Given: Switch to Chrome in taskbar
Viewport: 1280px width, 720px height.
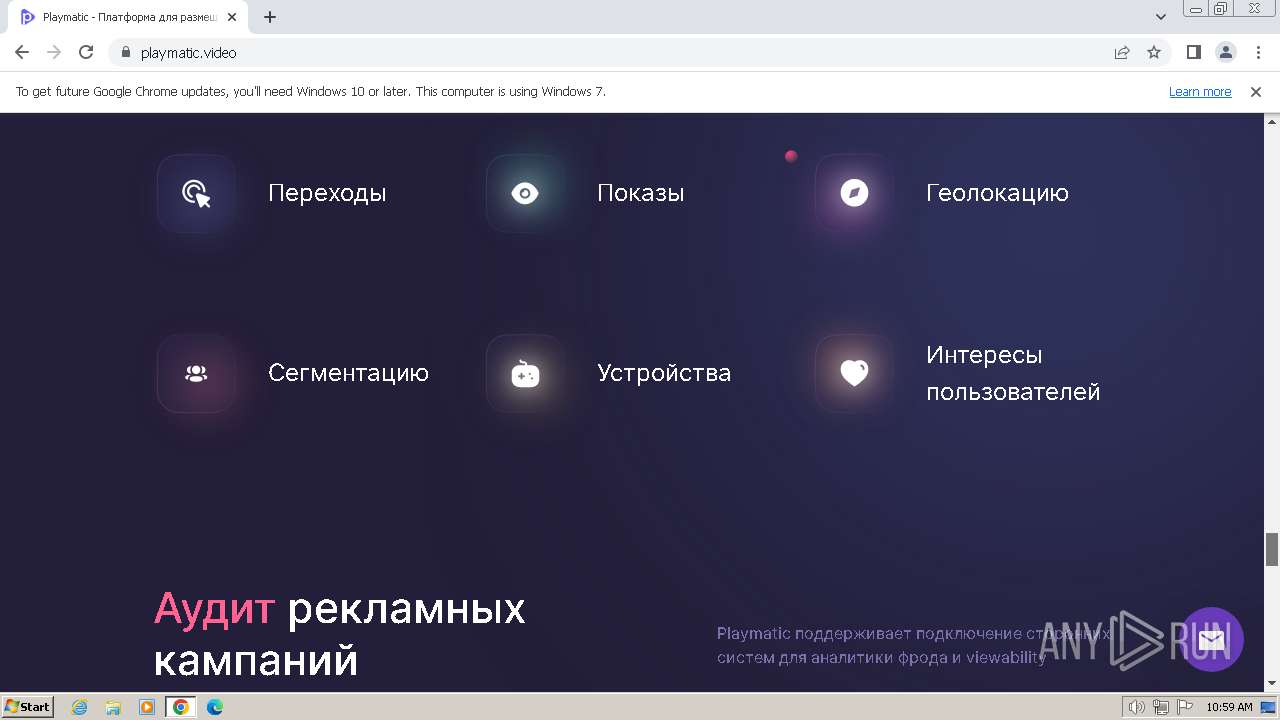Looking at the screenshot, I should point(180,707).
